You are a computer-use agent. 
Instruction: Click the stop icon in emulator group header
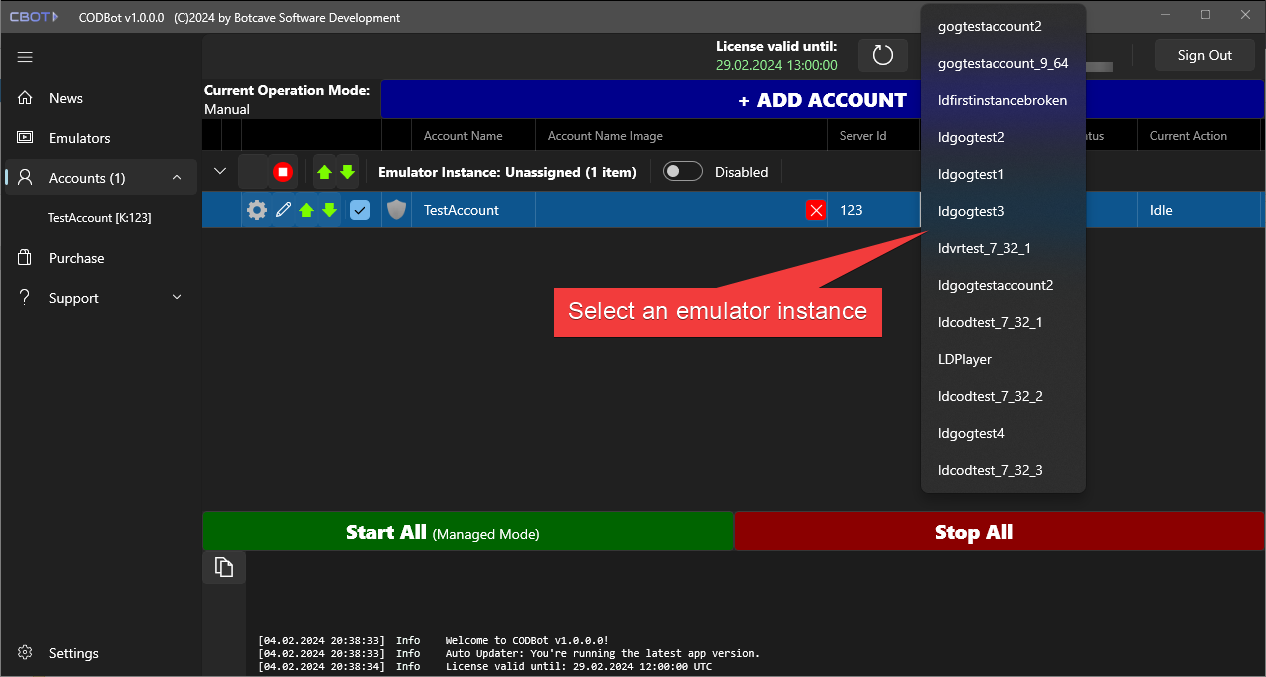tap(283, 172)
